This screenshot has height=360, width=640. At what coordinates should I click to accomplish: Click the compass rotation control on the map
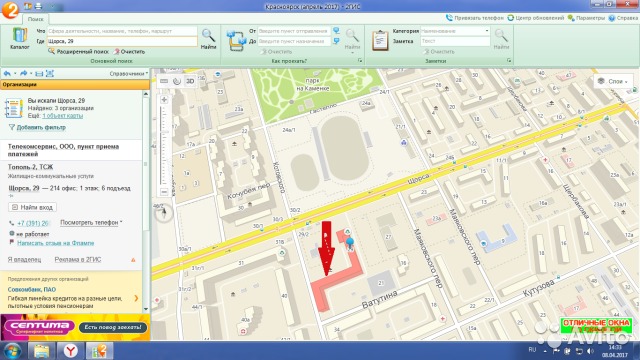(x=164, y=212)
